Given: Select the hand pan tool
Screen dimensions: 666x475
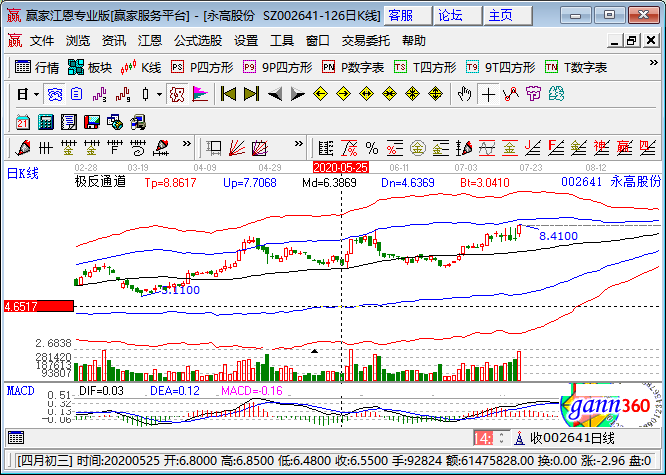Looking at the screenshot, I should [465, 94].
